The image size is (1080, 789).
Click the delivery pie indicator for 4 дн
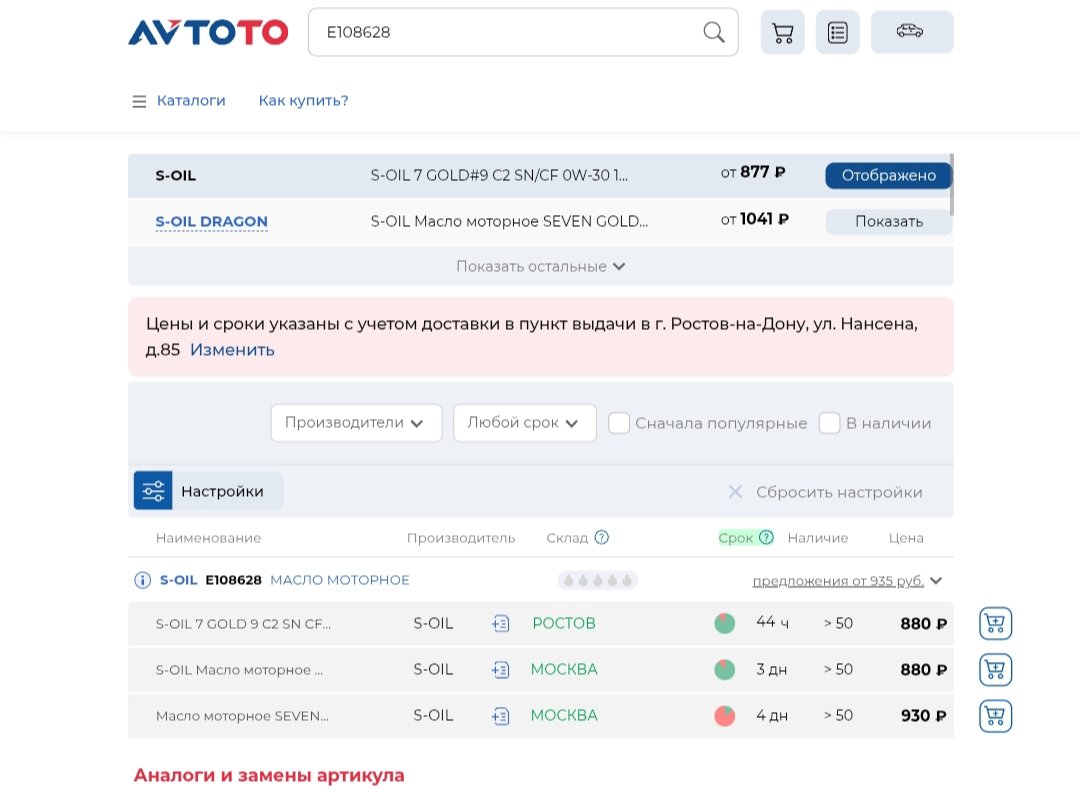(725, 716)
